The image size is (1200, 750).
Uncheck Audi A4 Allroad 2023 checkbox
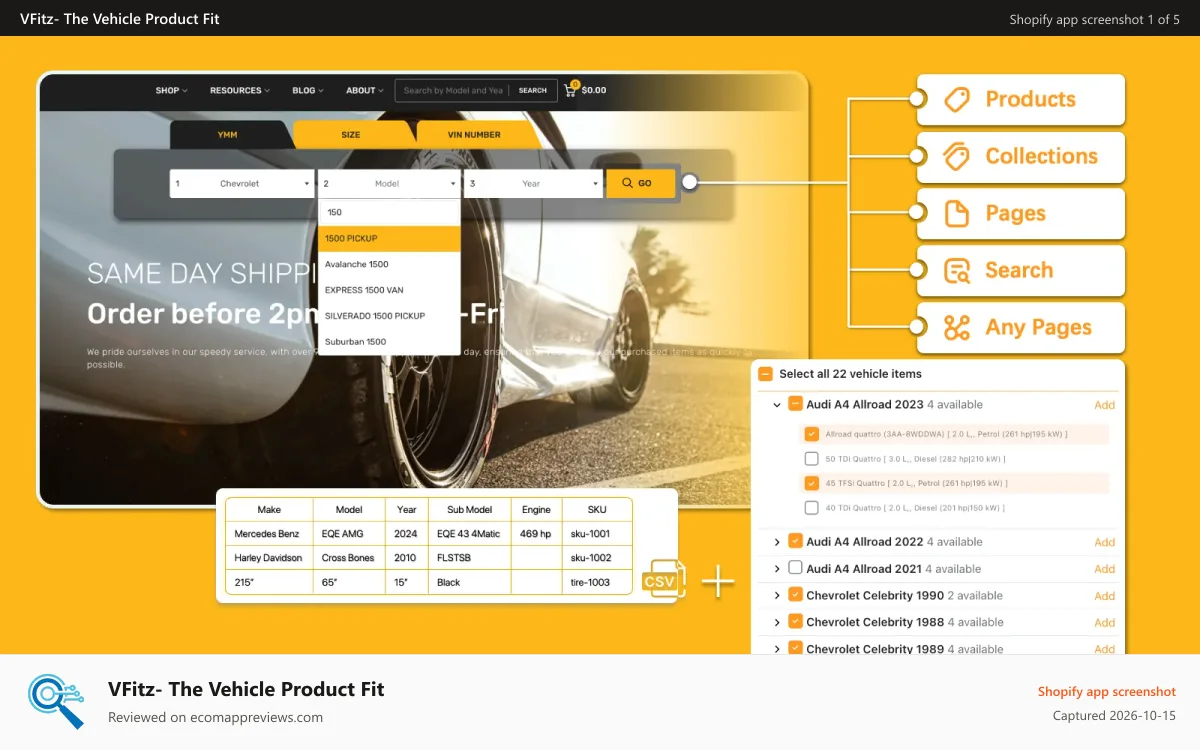tap(795, 404)
